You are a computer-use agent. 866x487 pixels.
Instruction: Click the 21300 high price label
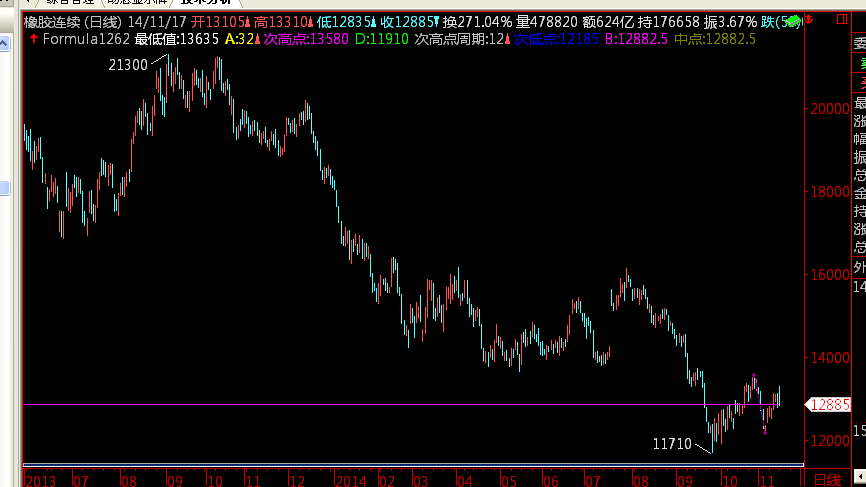[128, 65]
